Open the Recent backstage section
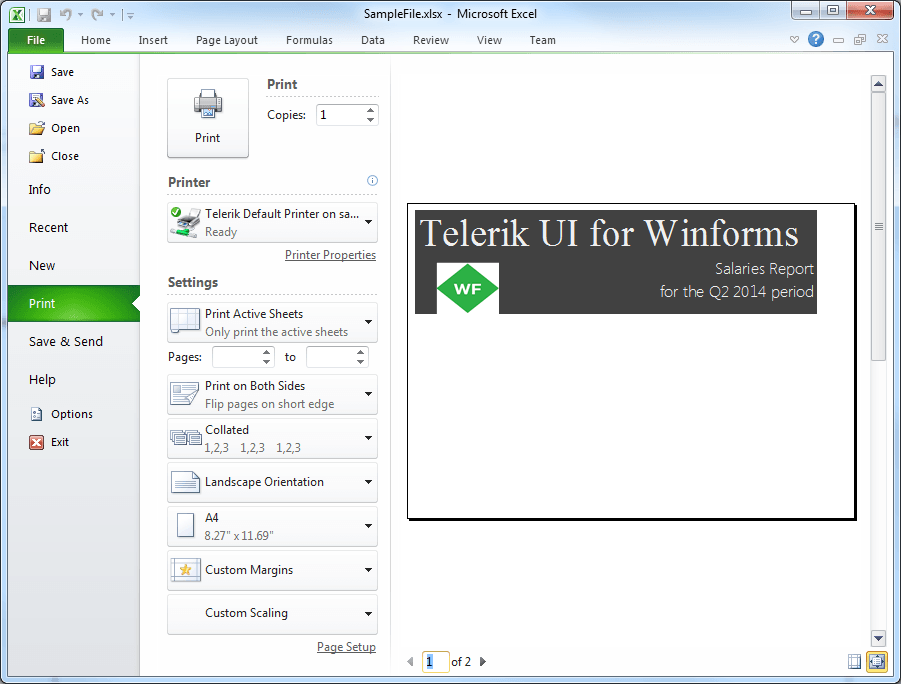Image resolution: width=901 pixels, height=684 pixels. pyautogui.click(x=49, y=228)
